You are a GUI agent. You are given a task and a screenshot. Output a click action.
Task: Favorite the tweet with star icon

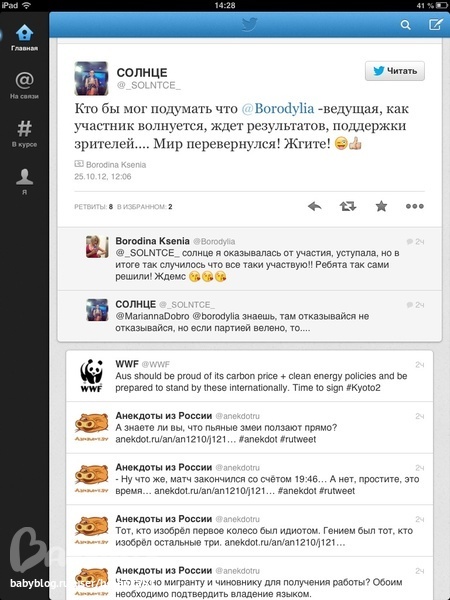[381, 207]
